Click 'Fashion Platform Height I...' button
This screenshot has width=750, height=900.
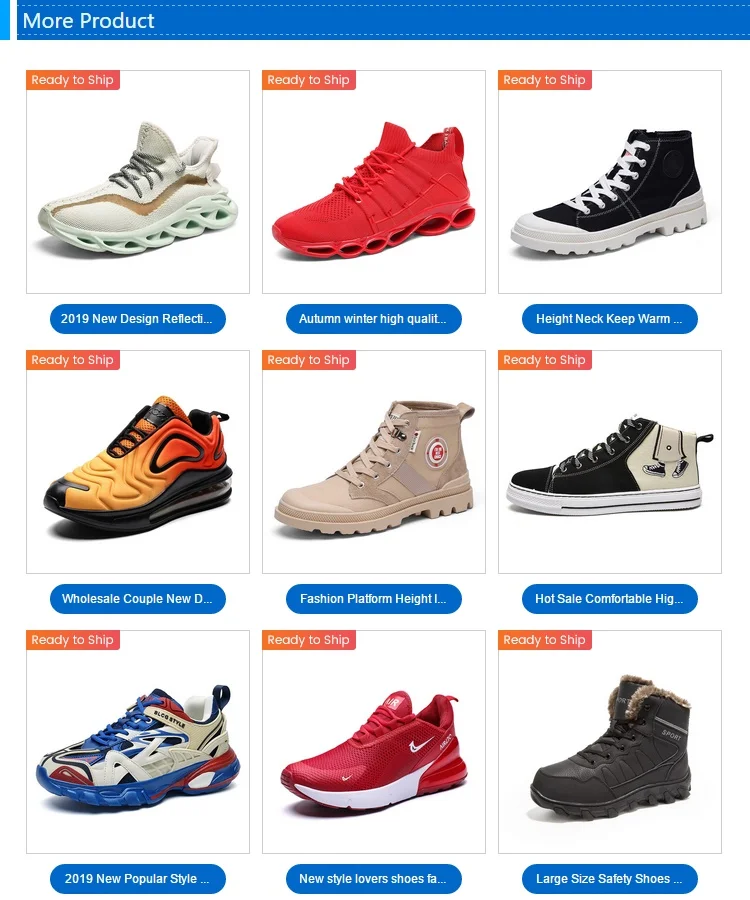click(374, 599)
